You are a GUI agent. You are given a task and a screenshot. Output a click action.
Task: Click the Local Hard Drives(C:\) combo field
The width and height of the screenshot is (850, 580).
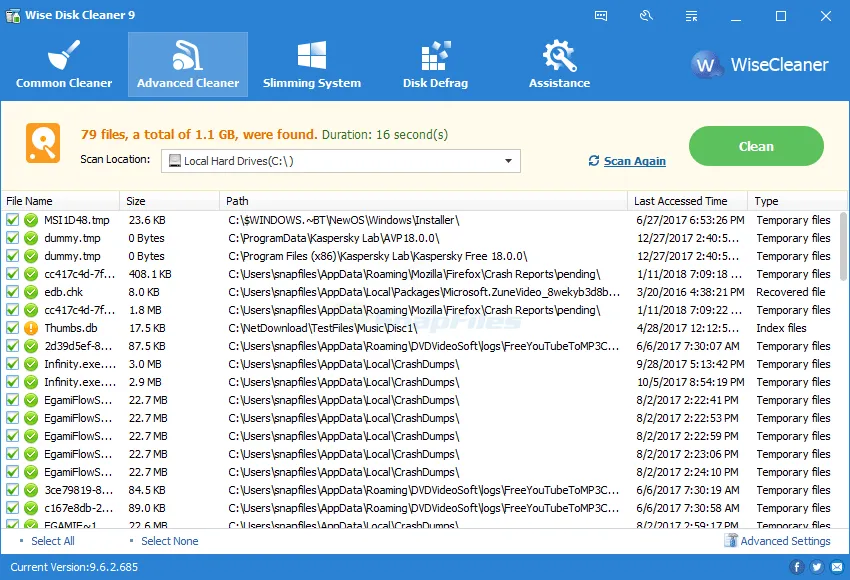[x=340, y=161]
